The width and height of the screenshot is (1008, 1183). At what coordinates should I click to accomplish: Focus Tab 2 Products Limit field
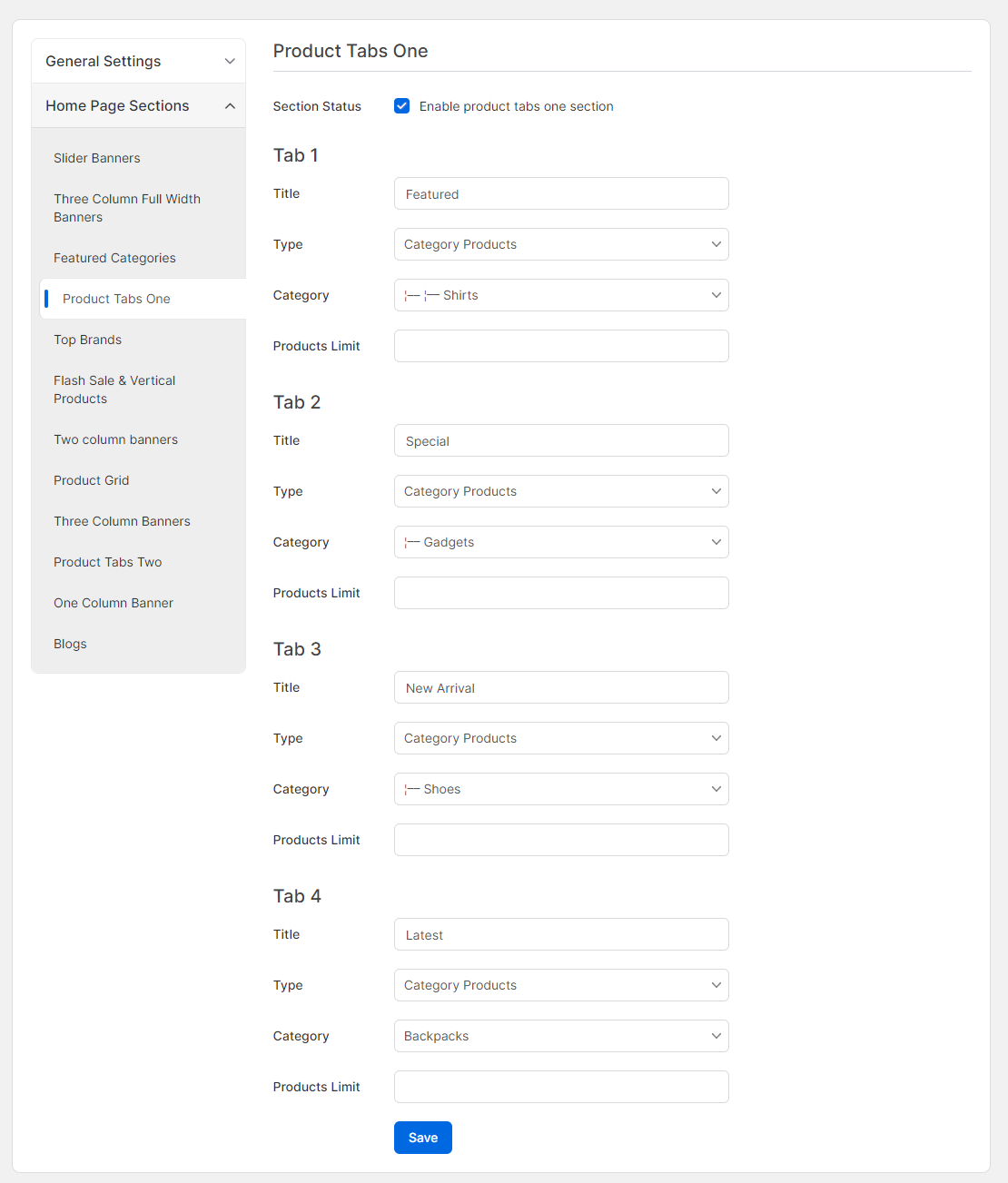(560, 593)
